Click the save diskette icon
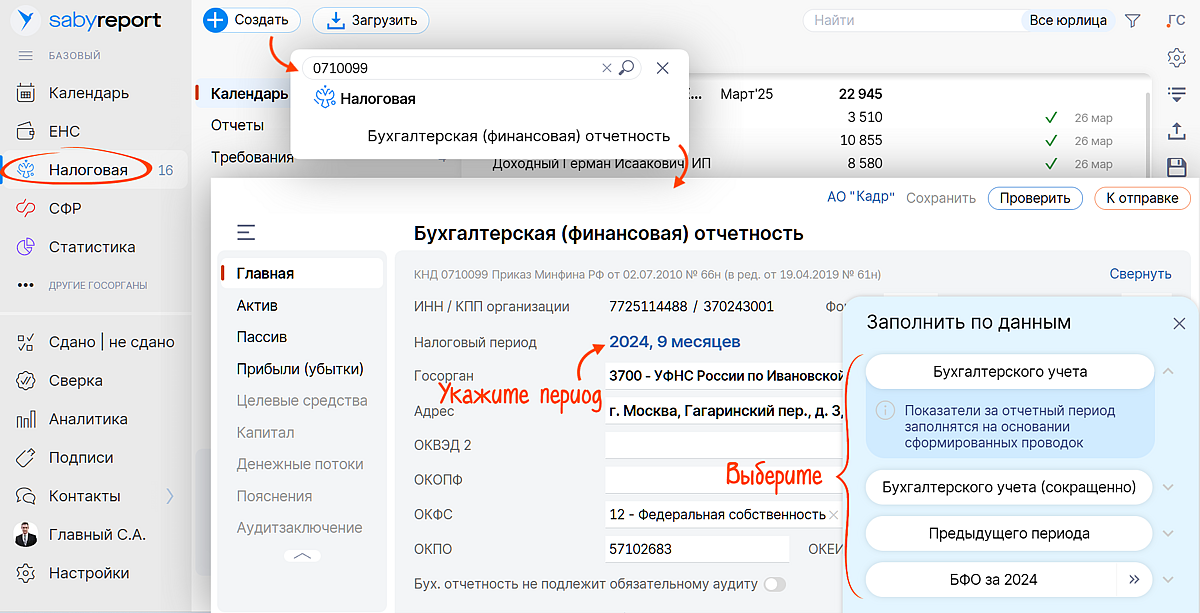This screenshot has height=613, width=1200. [1177, 167]
